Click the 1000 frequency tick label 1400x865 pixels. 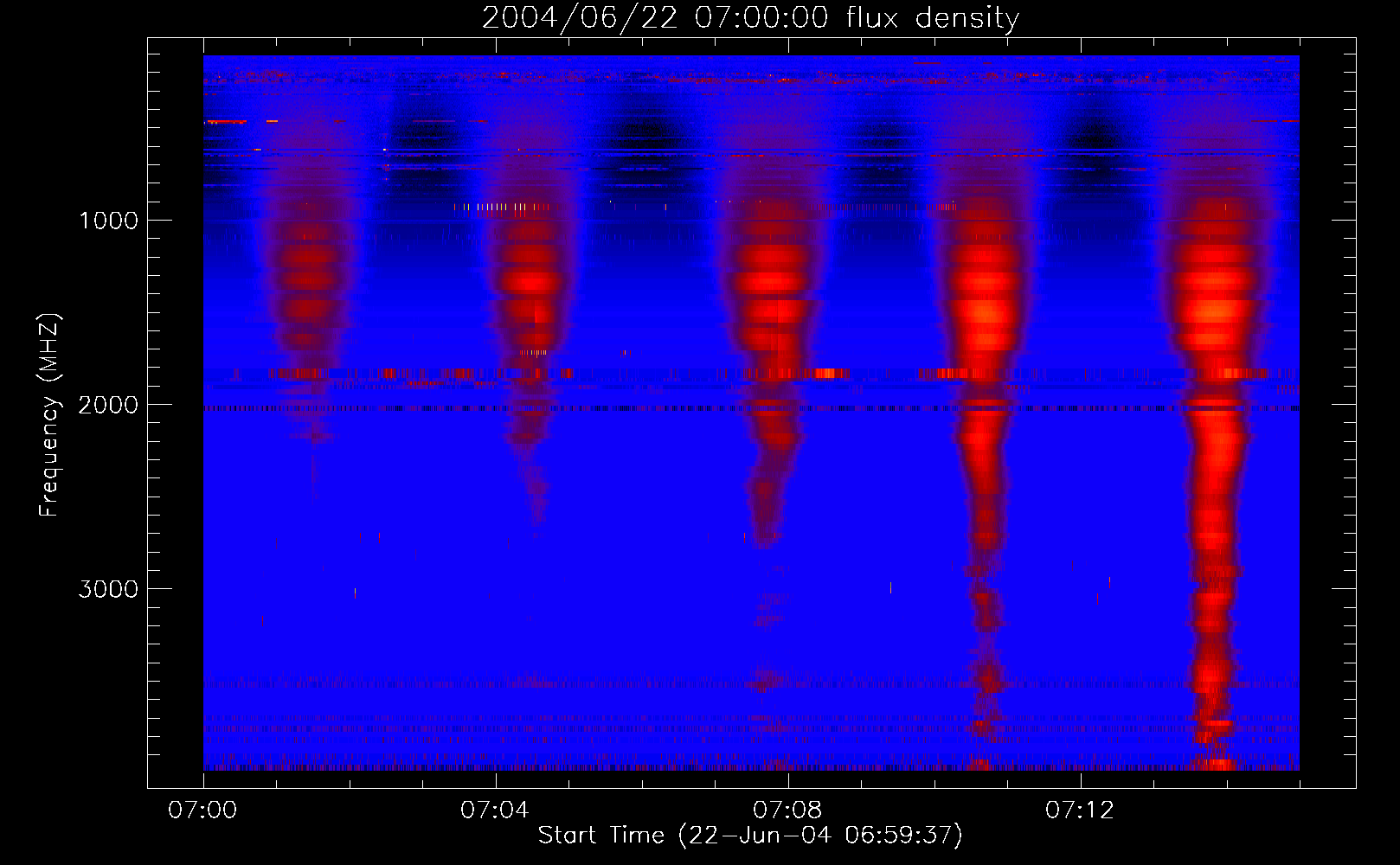tap(108, 221)
